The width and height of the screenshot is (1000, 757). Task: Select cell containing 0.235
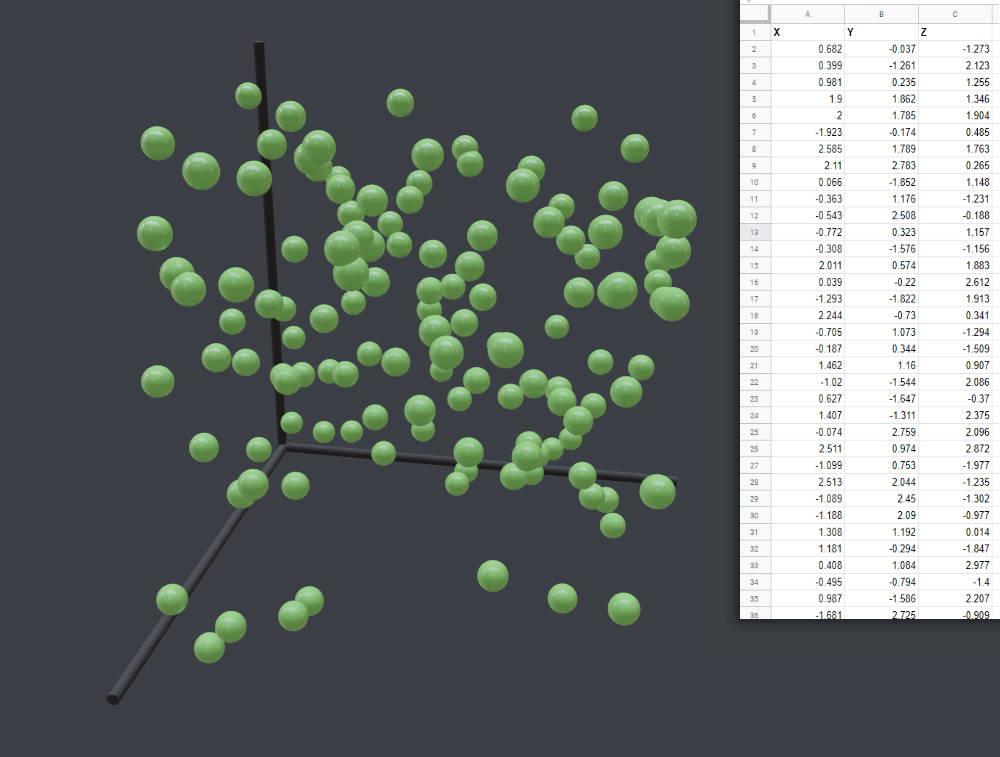[x=881, y=82]
